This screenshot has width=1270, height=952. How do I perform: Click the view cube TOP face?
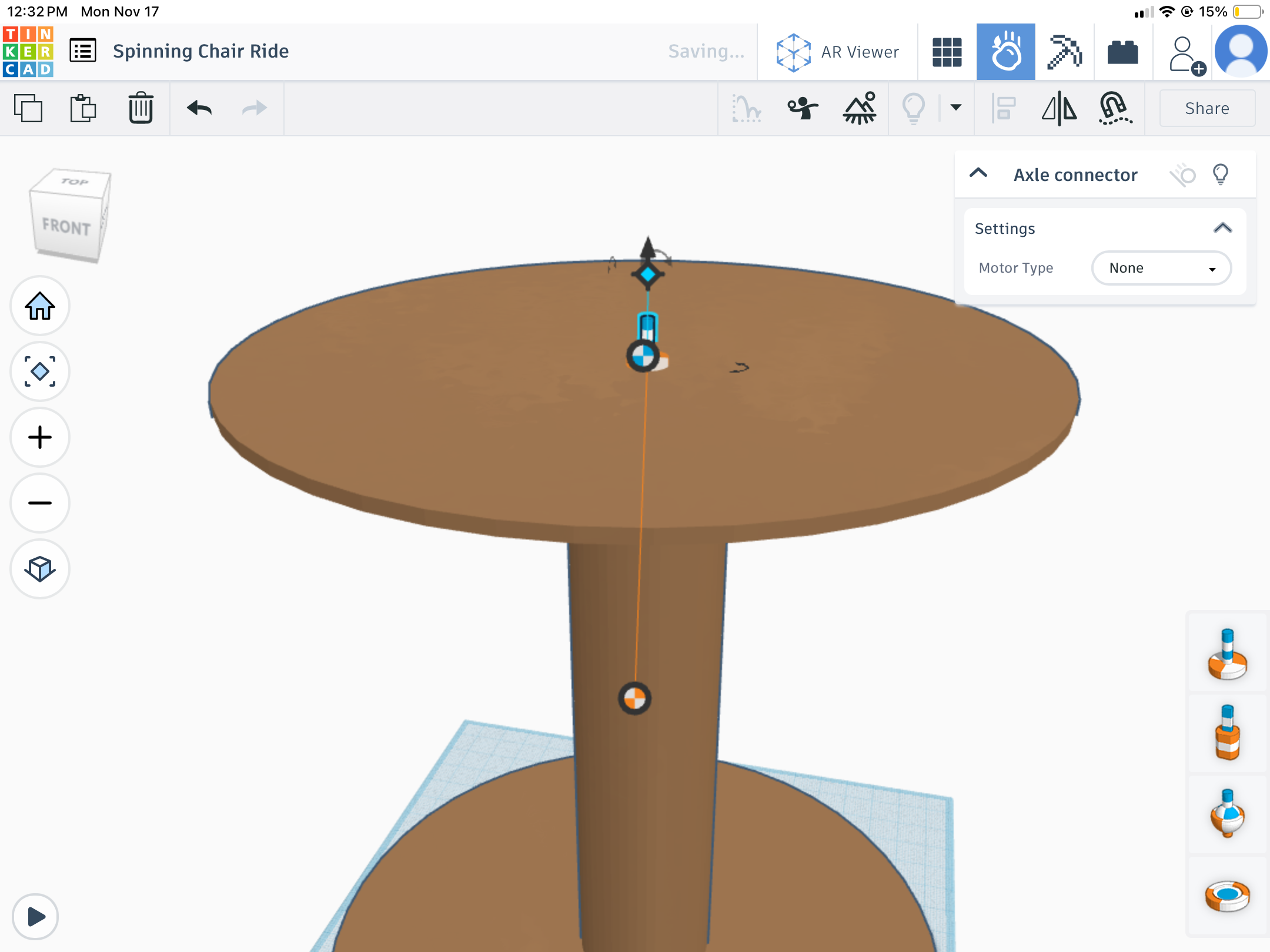click(x=74, y=182)
